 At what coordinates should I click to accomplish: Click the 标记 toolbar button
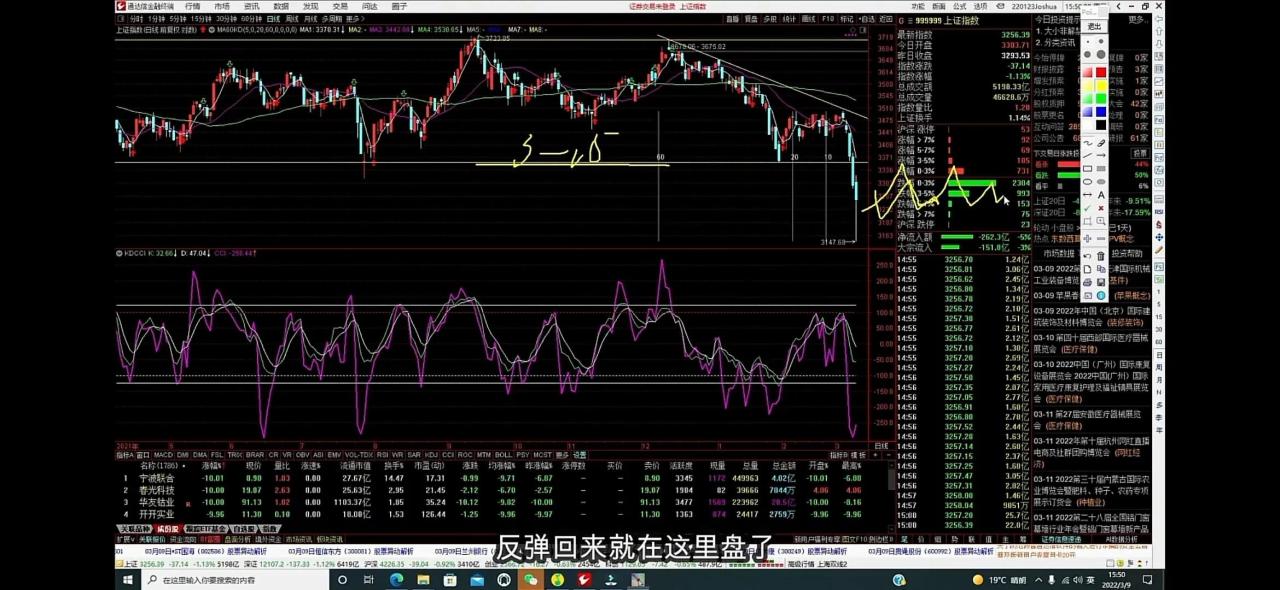pyautogui.click(x=847, y=19)
